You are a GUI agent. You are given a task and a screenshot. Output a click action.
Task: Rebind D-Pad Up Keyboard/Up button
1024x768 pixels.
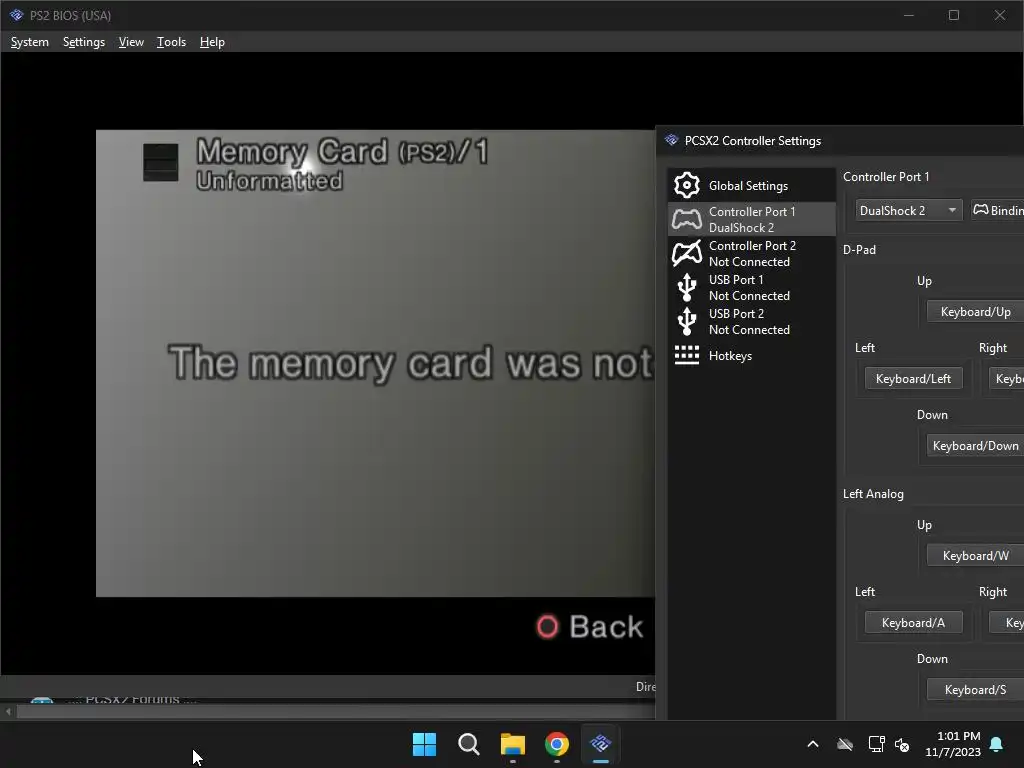975,312
